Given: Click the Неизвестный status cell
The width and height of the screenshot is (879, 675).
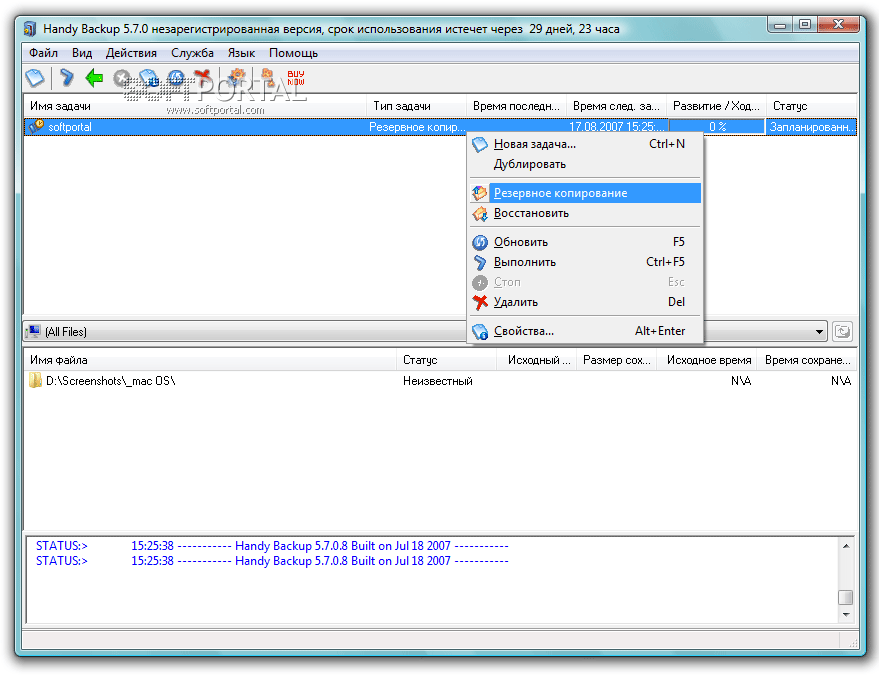Looking at the screenshot, I should point(438,381).
